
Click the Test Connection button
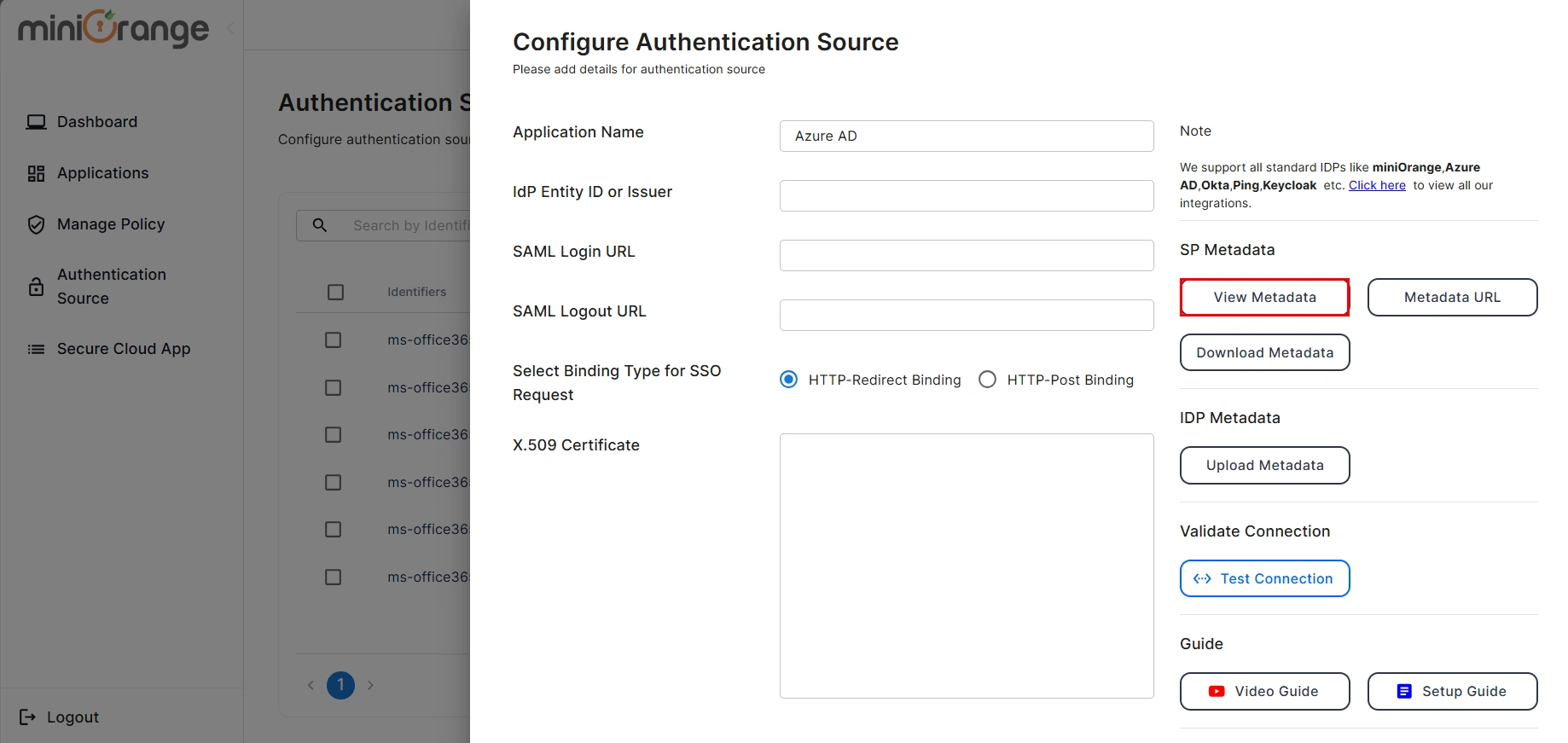(1264, 578)
